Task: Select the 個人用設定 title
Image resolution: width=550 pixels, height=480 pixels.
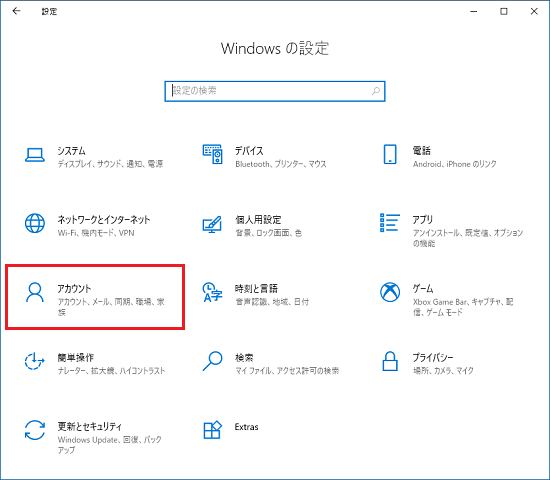Action: [x=258, y=220]
